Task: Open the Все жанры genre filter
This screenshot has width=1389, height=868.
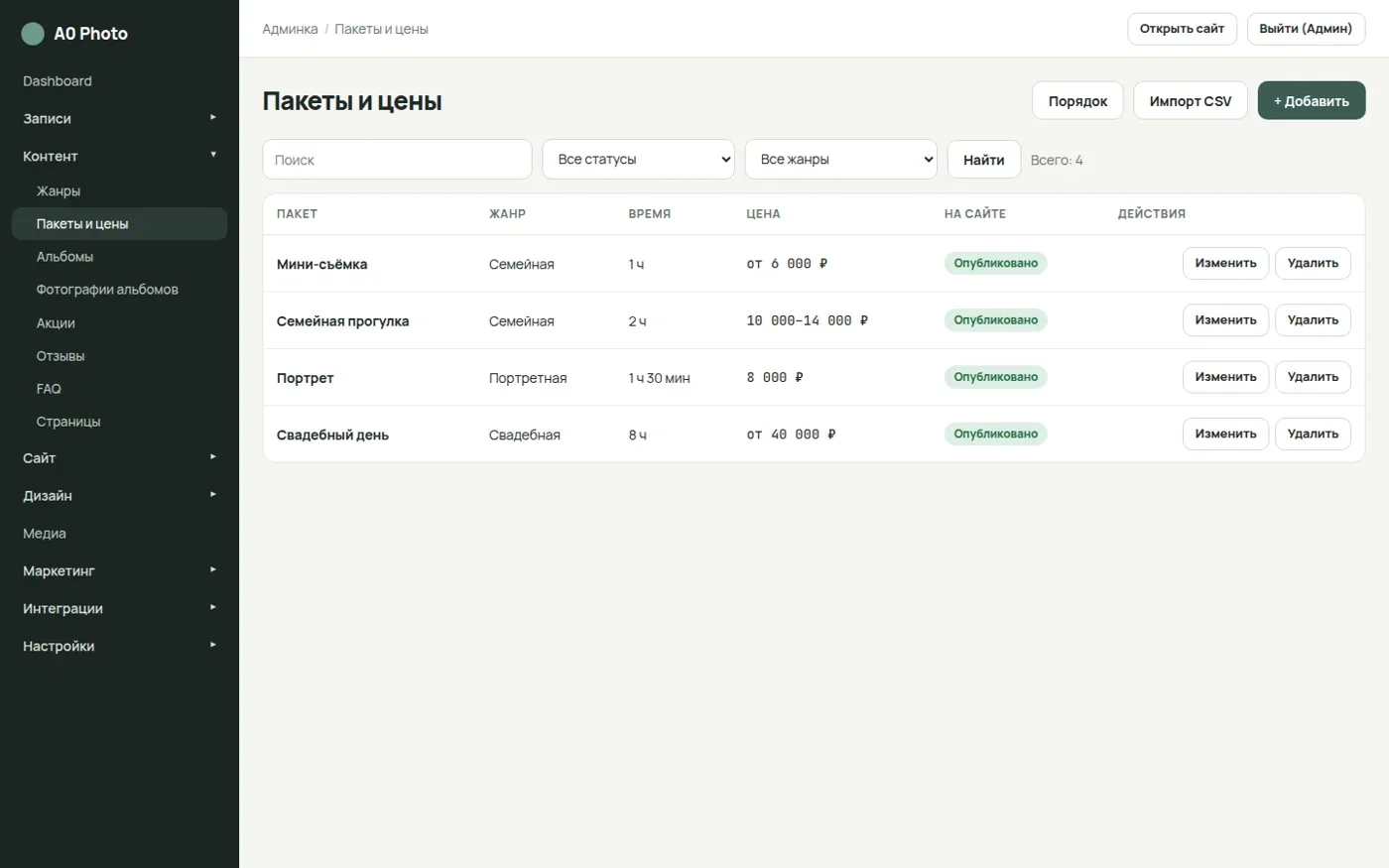Action: pos(840,160)
